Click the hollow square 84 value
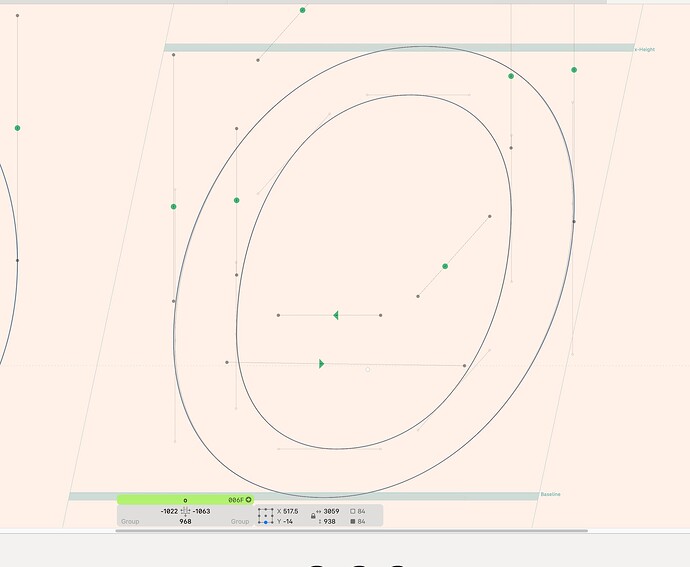 pos(361,511)
